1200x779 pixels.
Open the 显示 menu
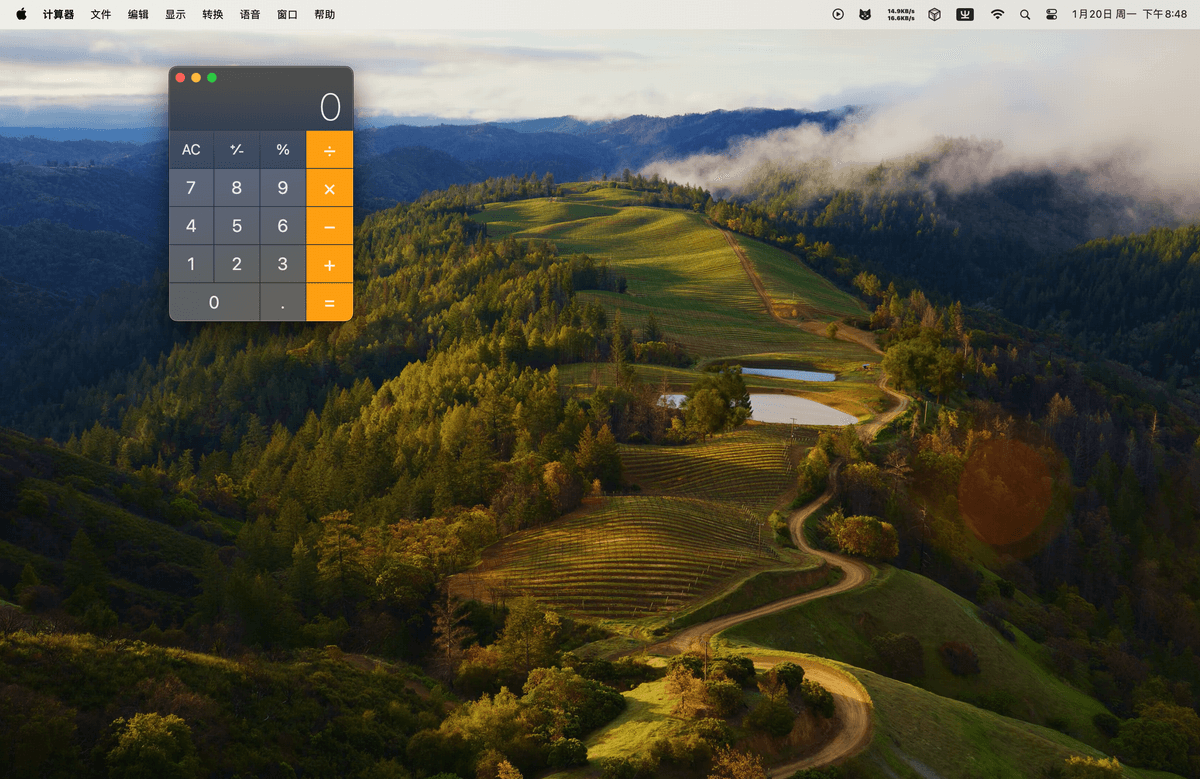pos(175,15)
